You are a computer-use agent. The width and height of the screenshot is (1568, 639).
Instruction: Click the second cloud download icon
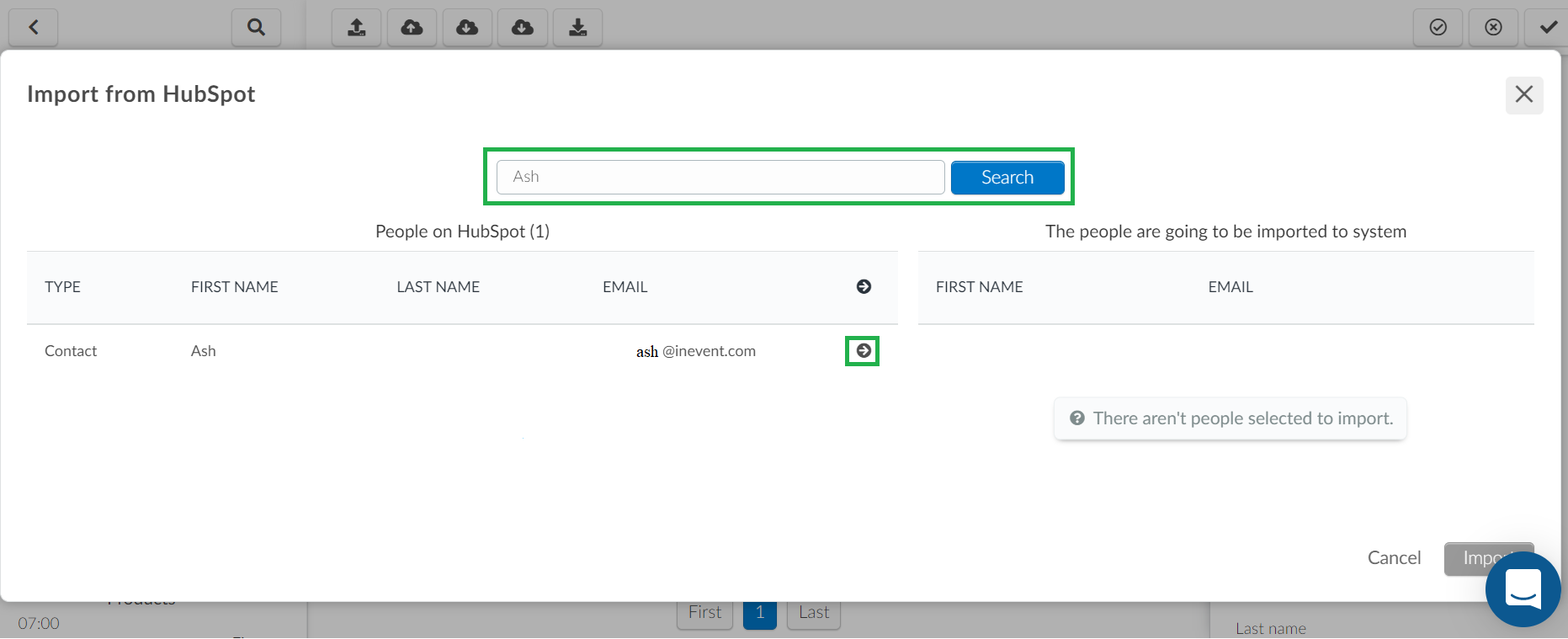[x=523, y=28]
